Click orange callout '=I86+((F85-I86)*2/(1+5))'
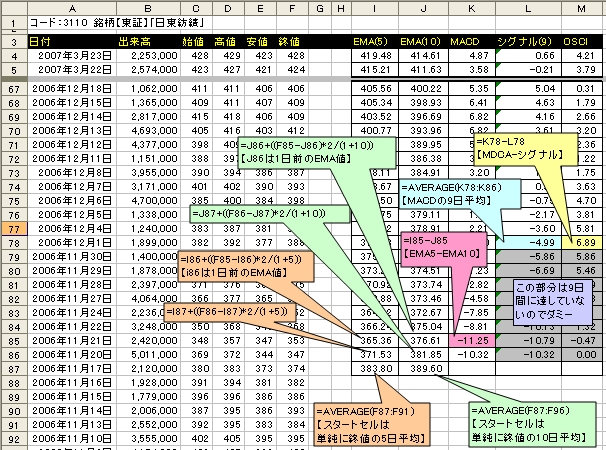The height and width of the screenshot is (450, 606). tap(246, 266)
